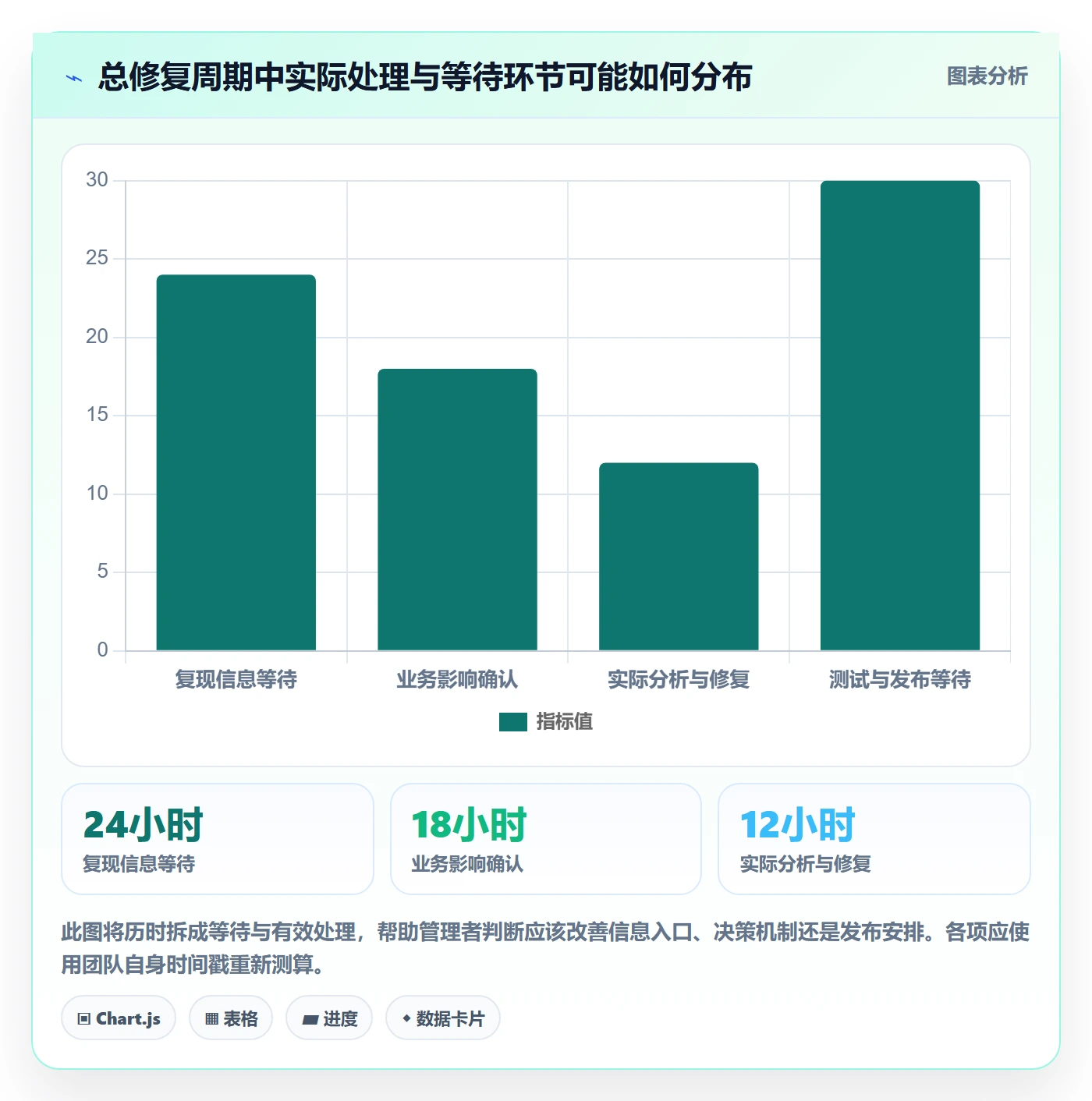Click the square icon in Chart.js chip
Viewport: 1092px width, 1101px height.
84,1019
